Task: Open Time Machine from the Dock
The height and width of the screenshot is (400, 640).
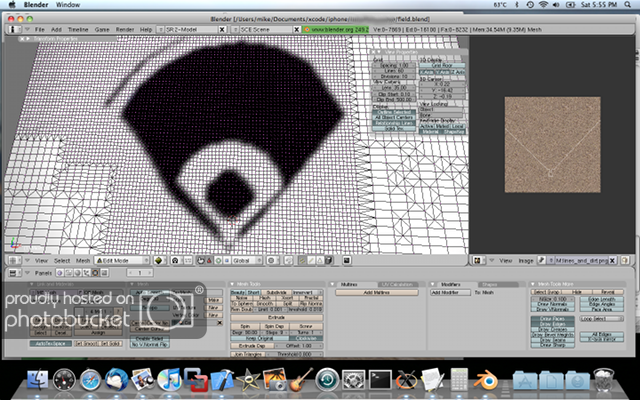Action: 327,380
